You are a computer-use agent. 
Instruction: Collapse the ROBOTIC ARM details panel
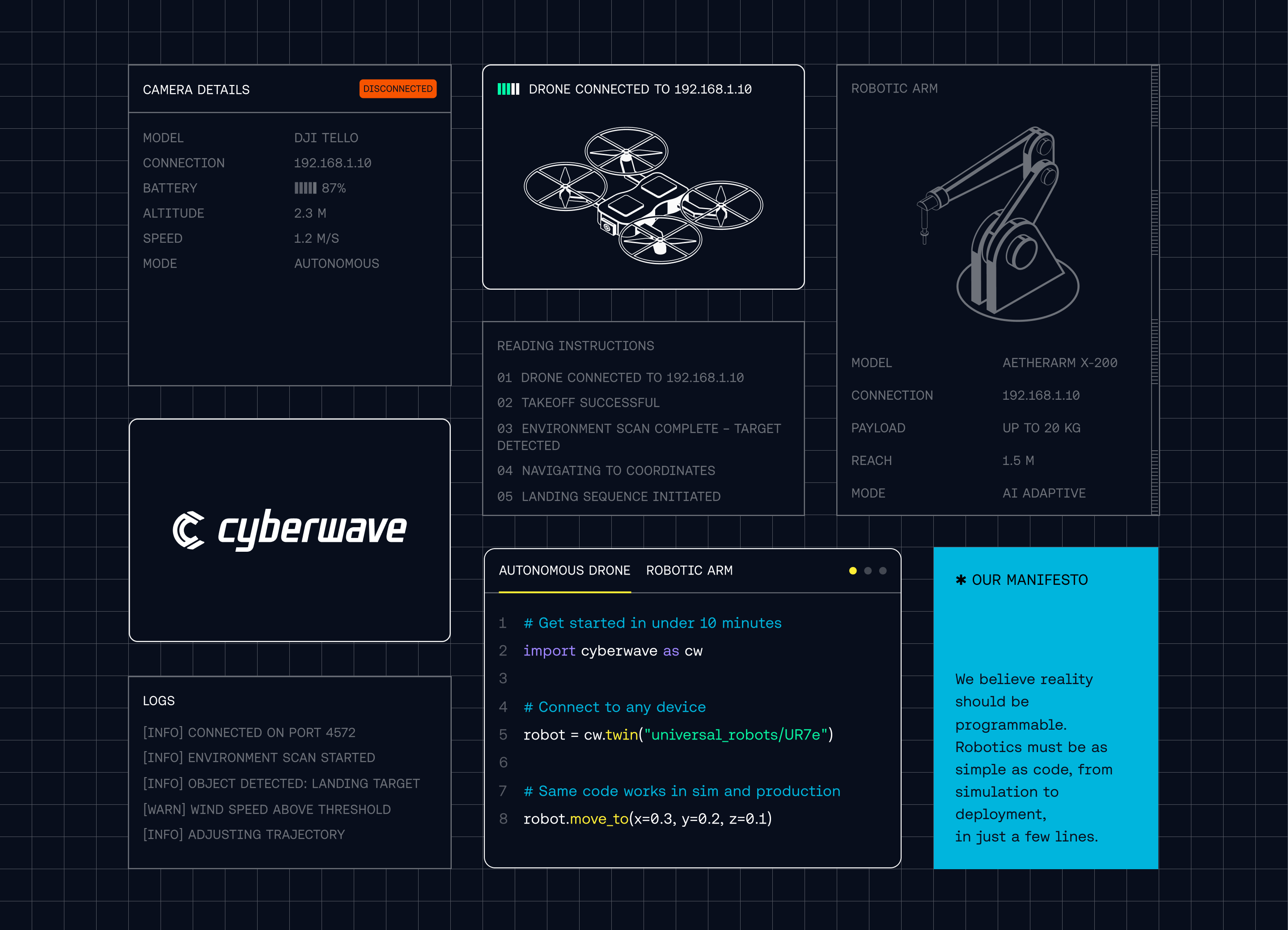(894, 89)
